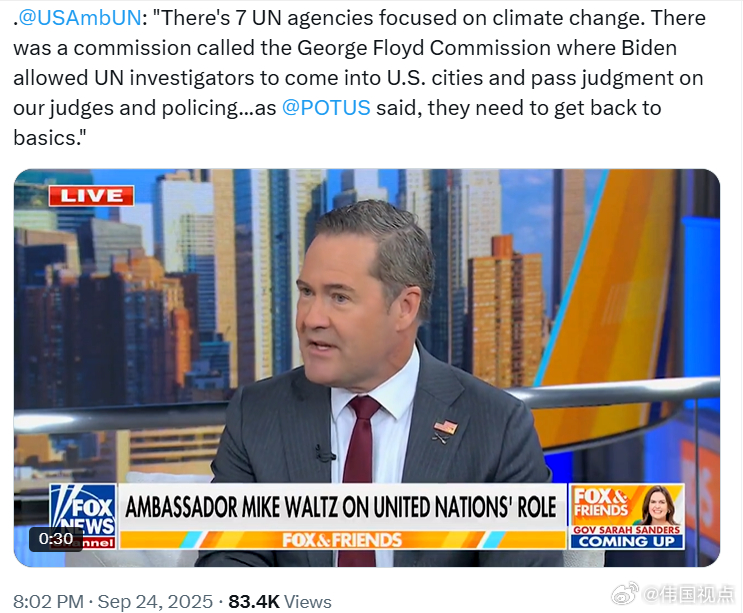The height and width of the screenshot is (613, 743).
Task: Click the lapel microphone on the jacket
Action: tap(325, 454)
